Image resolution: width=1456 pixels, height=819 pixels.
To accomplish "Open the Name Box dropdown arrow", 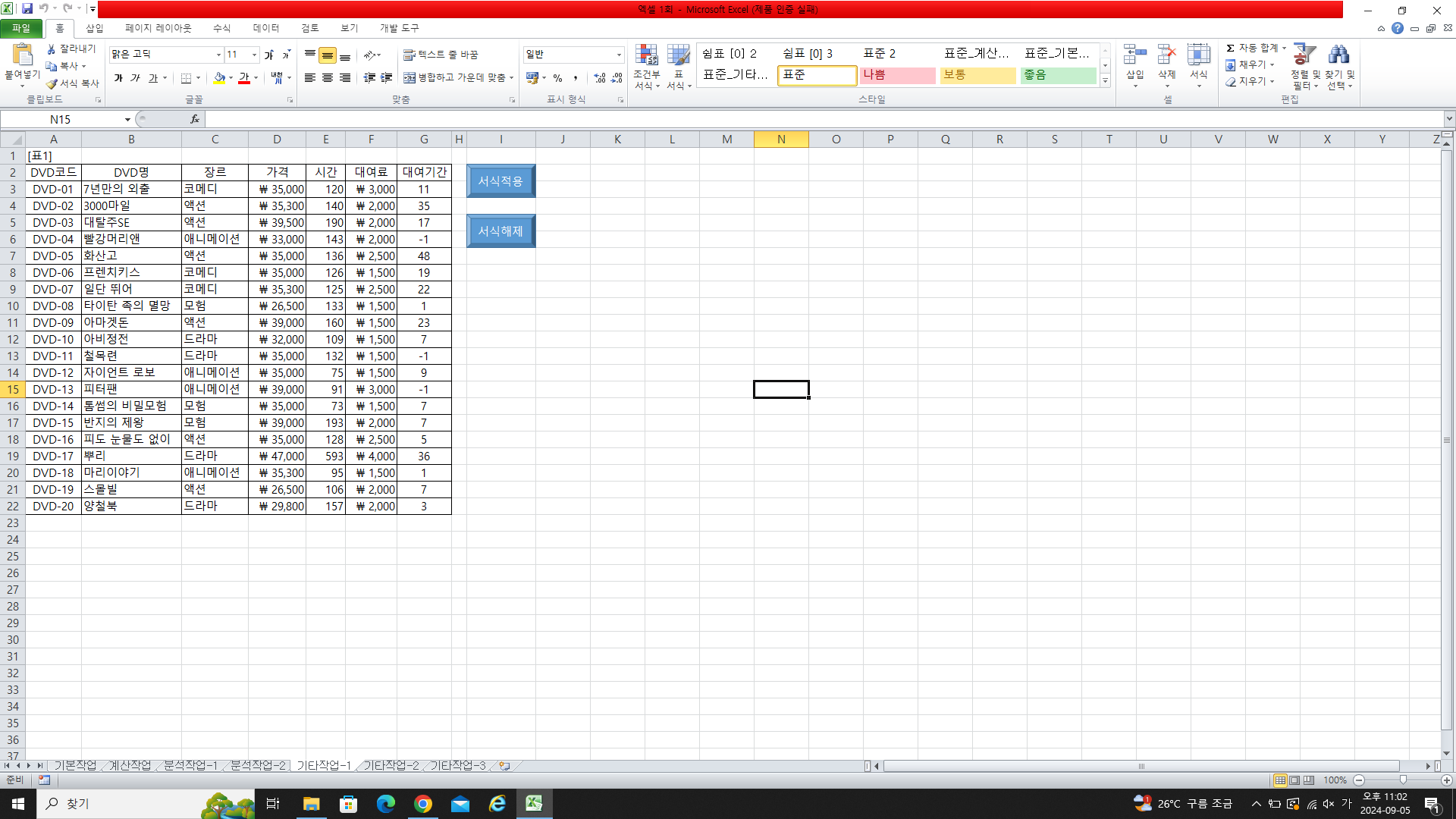I will [127, 120].
